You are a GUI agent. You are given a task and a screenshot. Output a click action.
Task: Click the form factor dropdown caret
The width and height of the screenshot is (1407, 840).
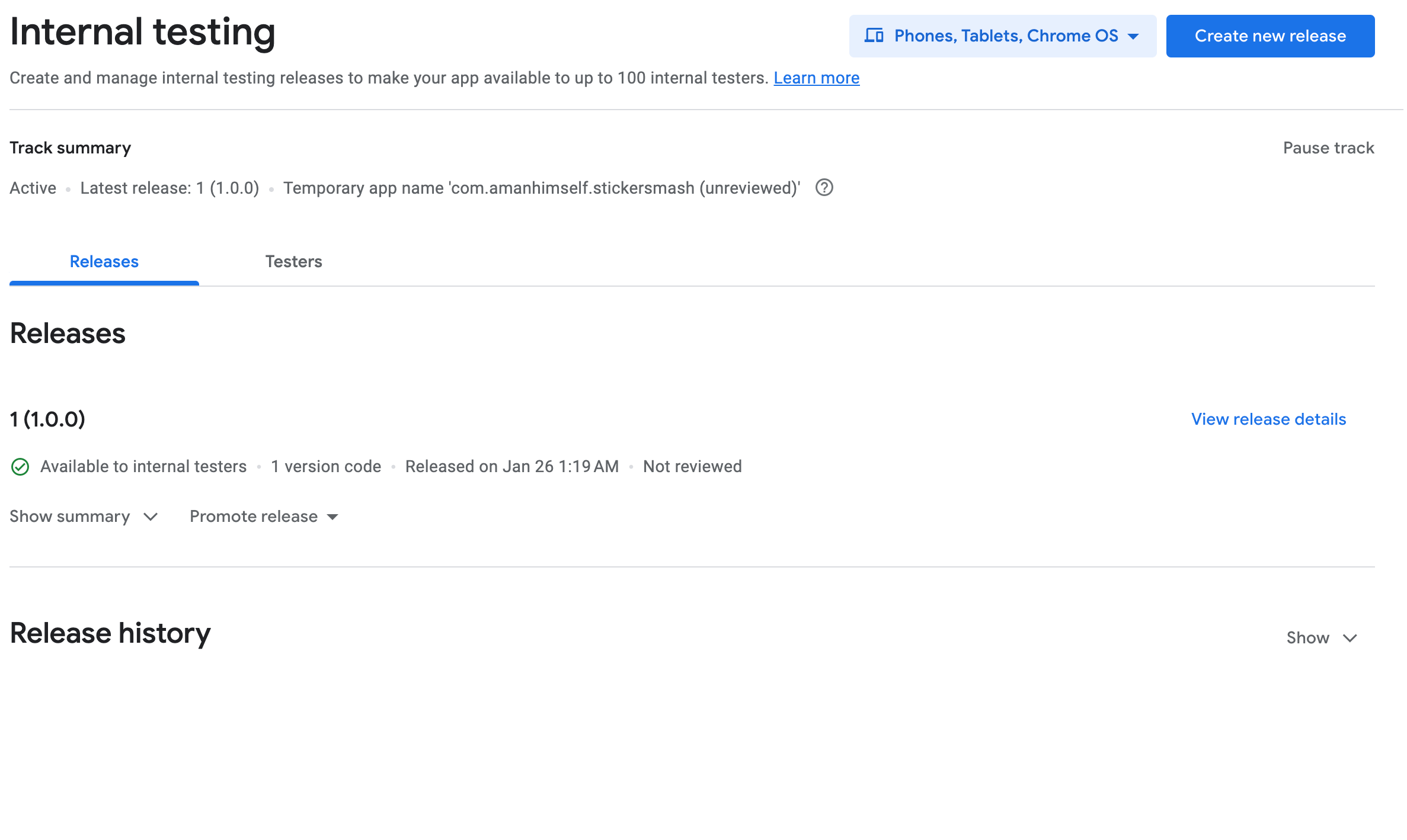pos(1133,36)
